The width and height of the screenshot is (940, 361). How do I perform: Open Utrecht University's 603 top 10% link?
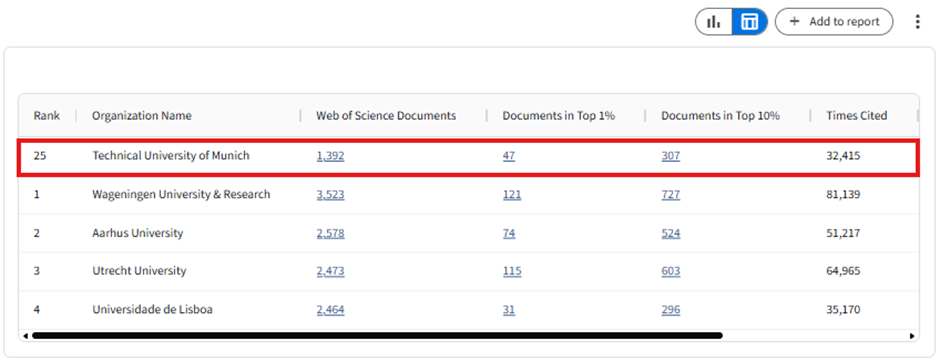(x=671, y=271)
